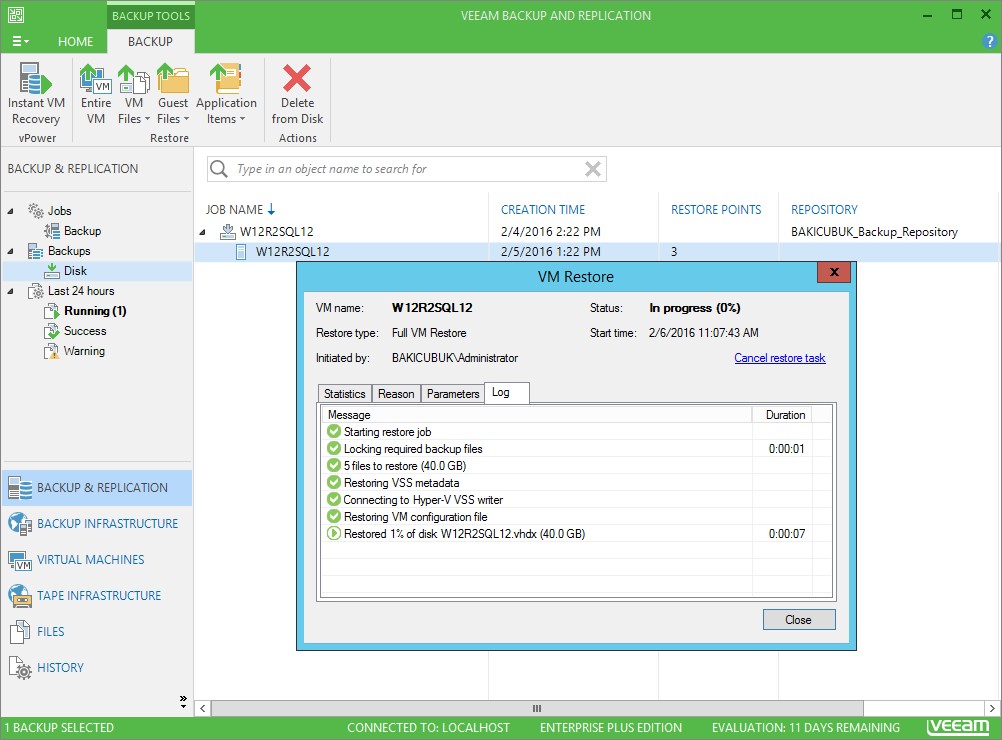
Task: Collapse the Jobs tree node
Action: (x=11, y=211)
